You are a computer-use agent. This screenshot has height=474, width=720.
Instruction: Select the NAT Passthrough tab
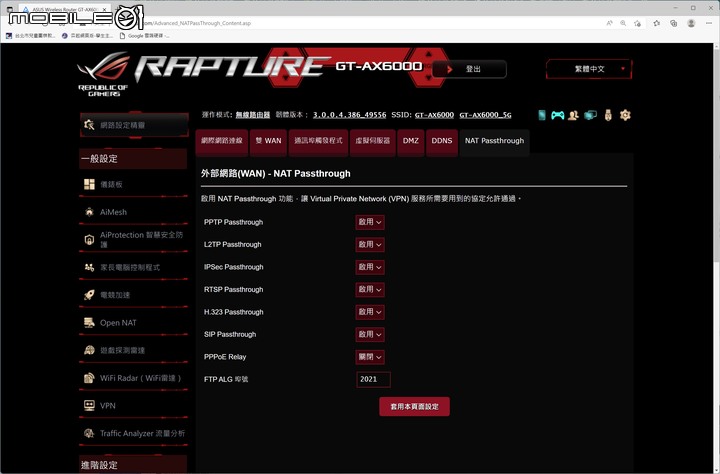click(x=495, y=141)
